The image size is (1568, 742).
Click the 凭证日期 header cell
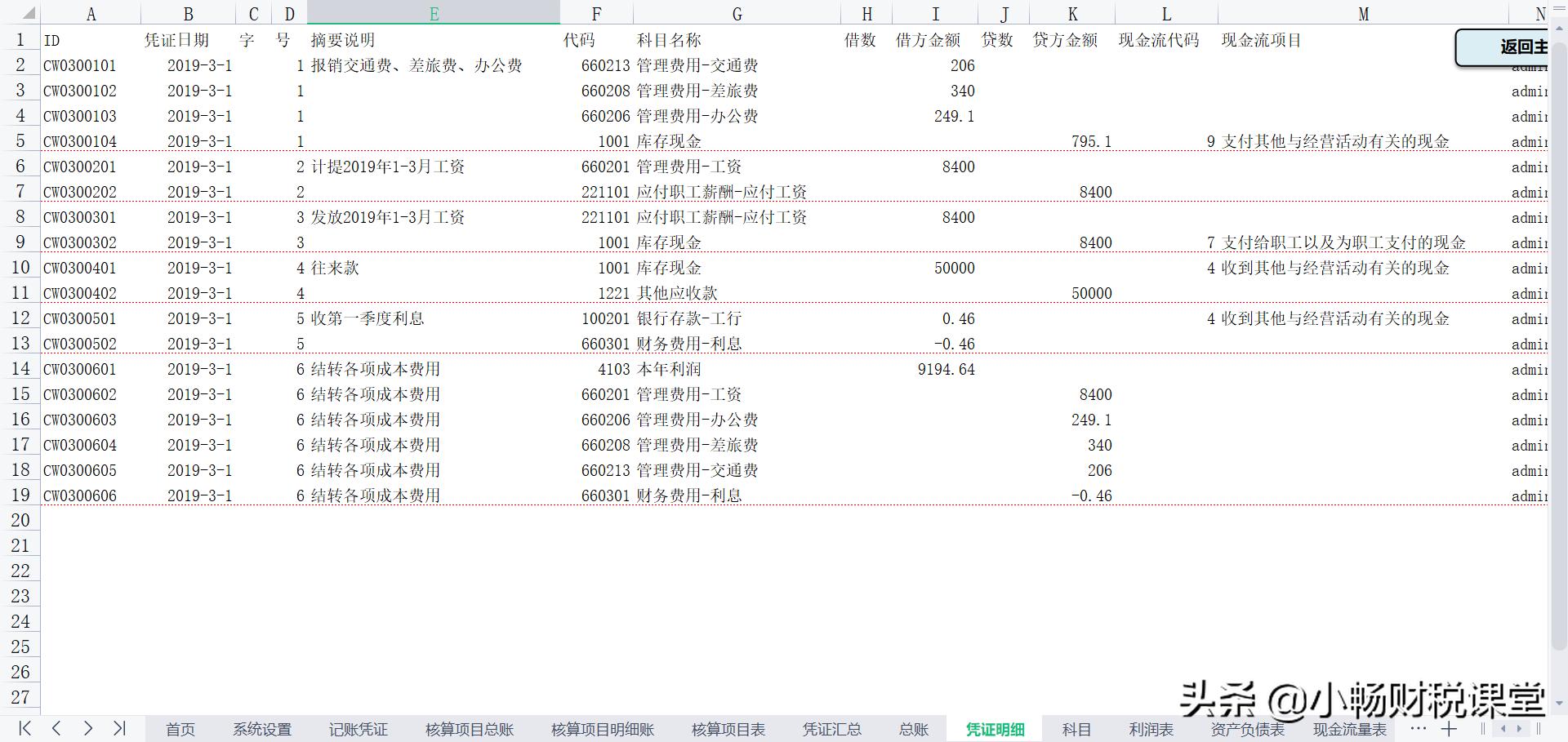tap(189, 40)
